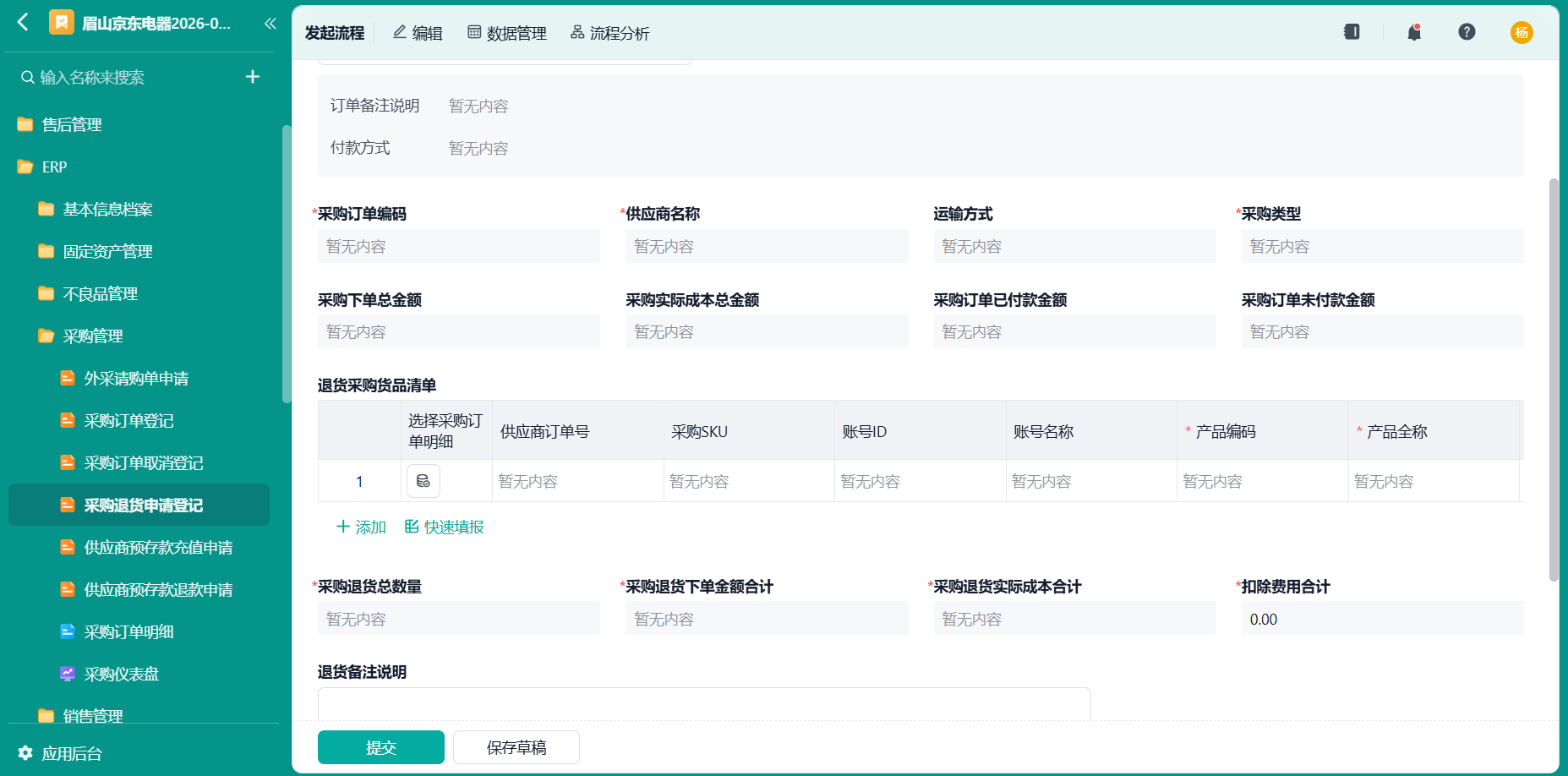Add new item with plus icon
Screen dimensions: 1568x776
coord(252,77)
